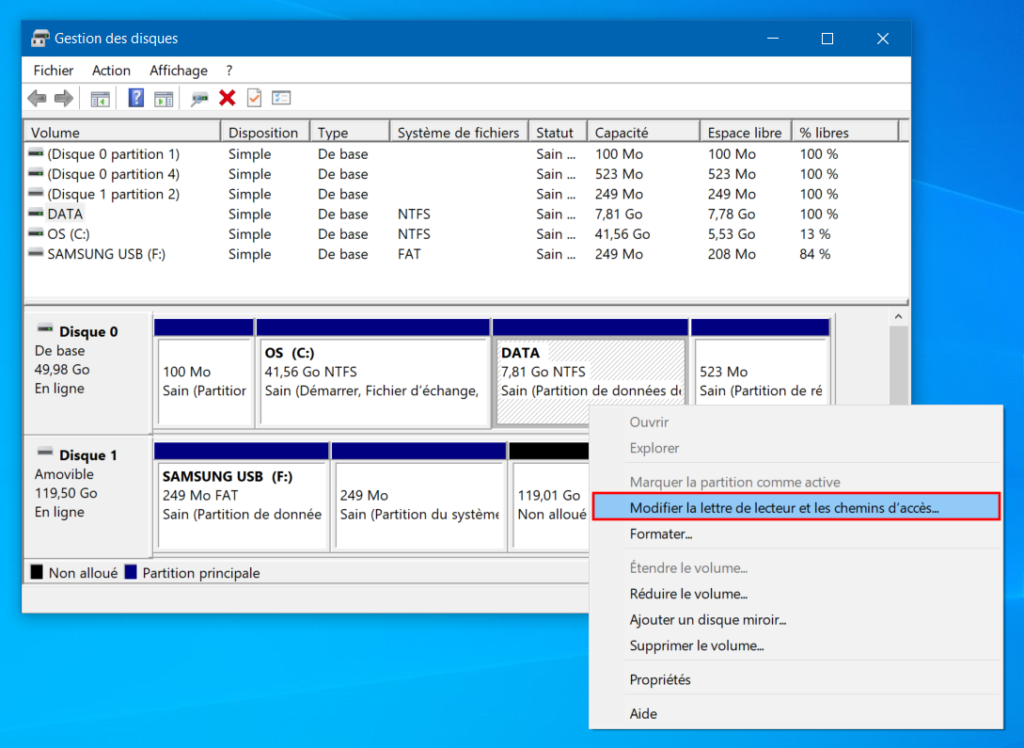Open the Action menu
Screen dimensions: 1024x748
111,71
